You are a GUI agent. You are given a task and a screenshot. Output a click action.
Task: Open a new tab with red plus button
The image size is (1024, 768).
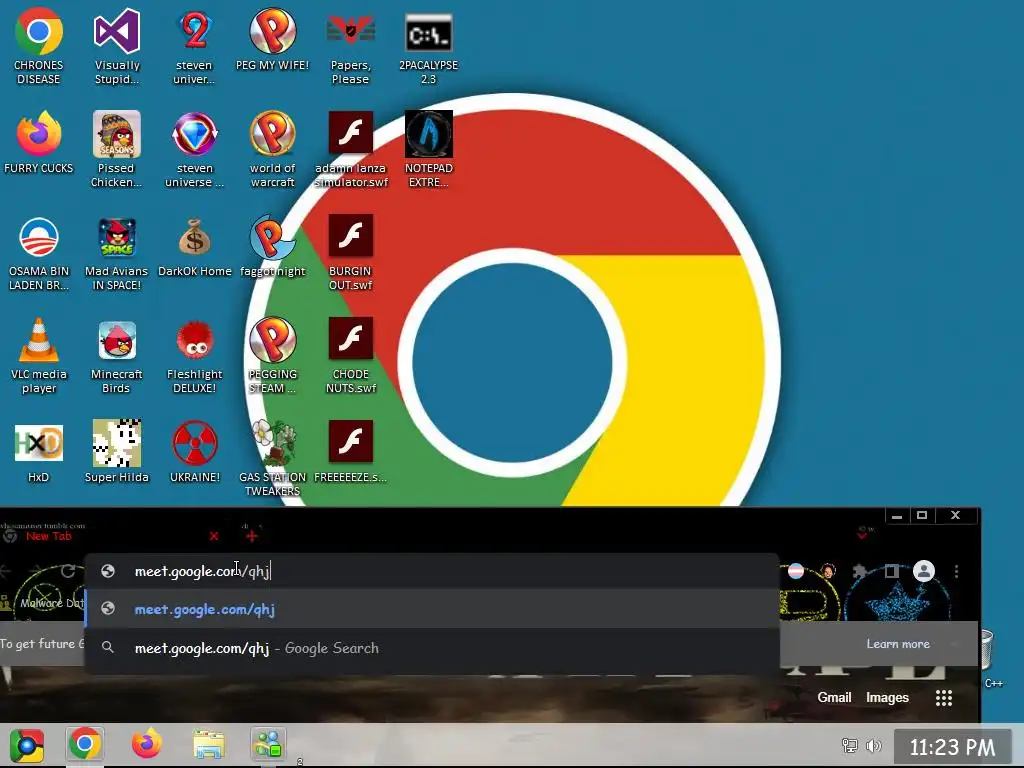[252, 536]
